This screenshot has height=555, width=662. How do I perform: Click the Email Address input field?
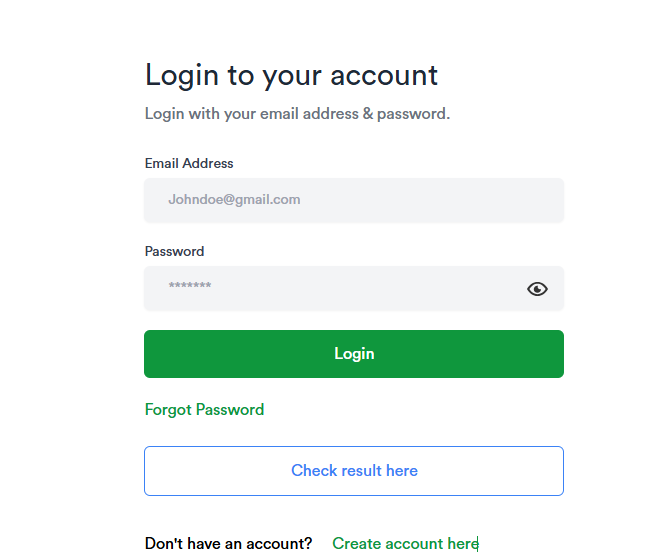click(354, 200)
